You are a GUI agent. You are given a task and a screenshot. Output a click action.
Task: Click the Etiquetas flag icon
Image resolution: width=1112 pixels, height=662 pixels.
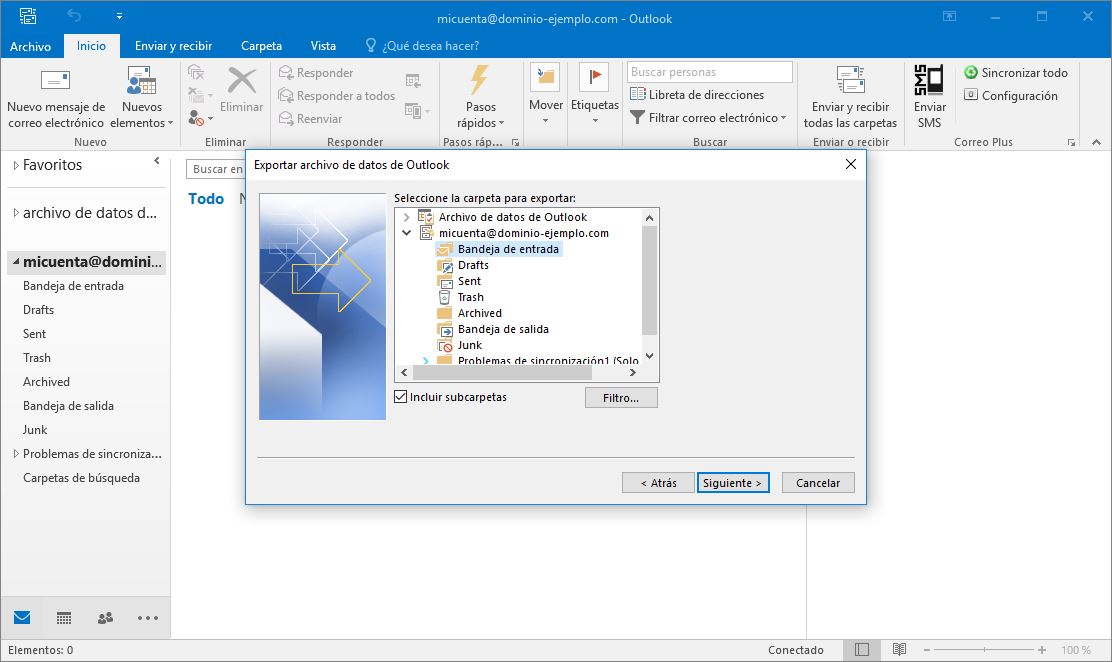(x=594, y=77)
